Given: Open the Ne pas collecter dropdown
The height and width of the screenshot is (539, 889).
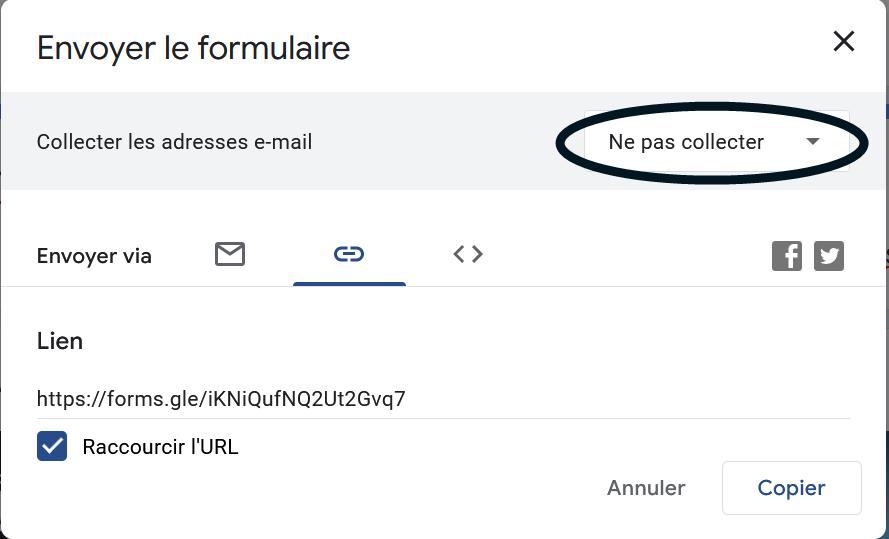Looking at the screenshot, I should click(686, 142).
